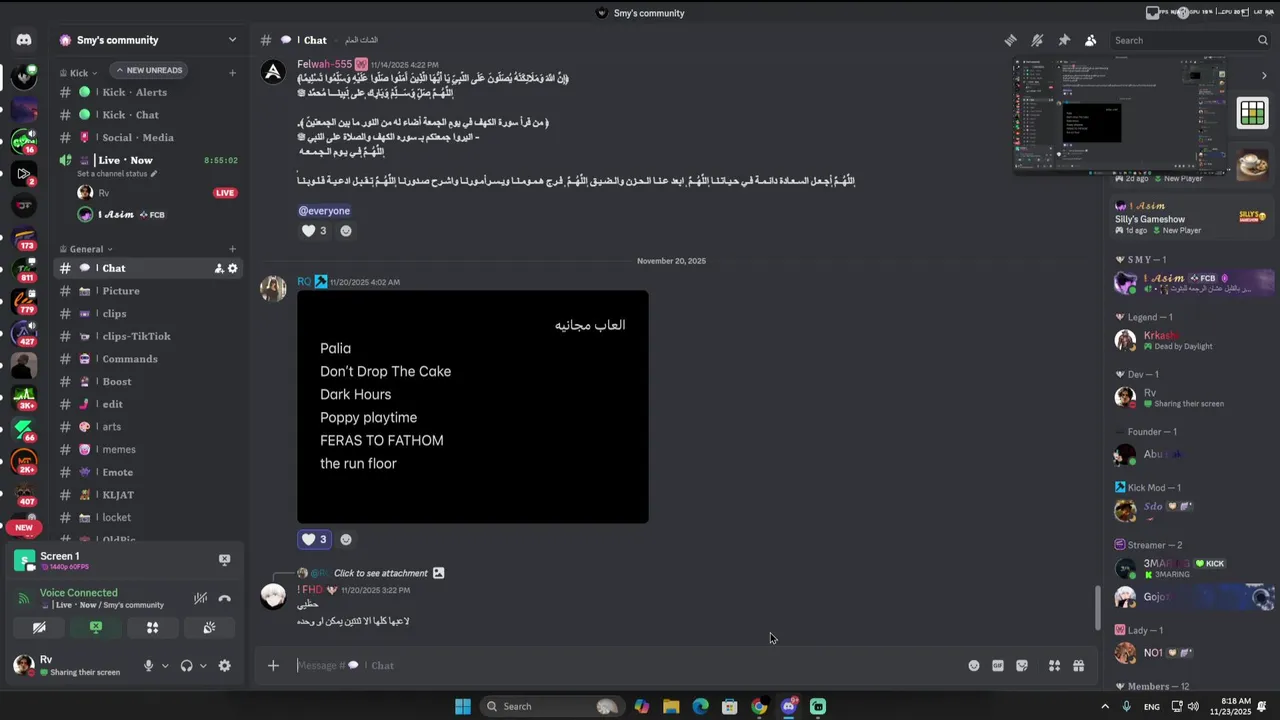Open File Explorer from taskbar

coord(671,707)
